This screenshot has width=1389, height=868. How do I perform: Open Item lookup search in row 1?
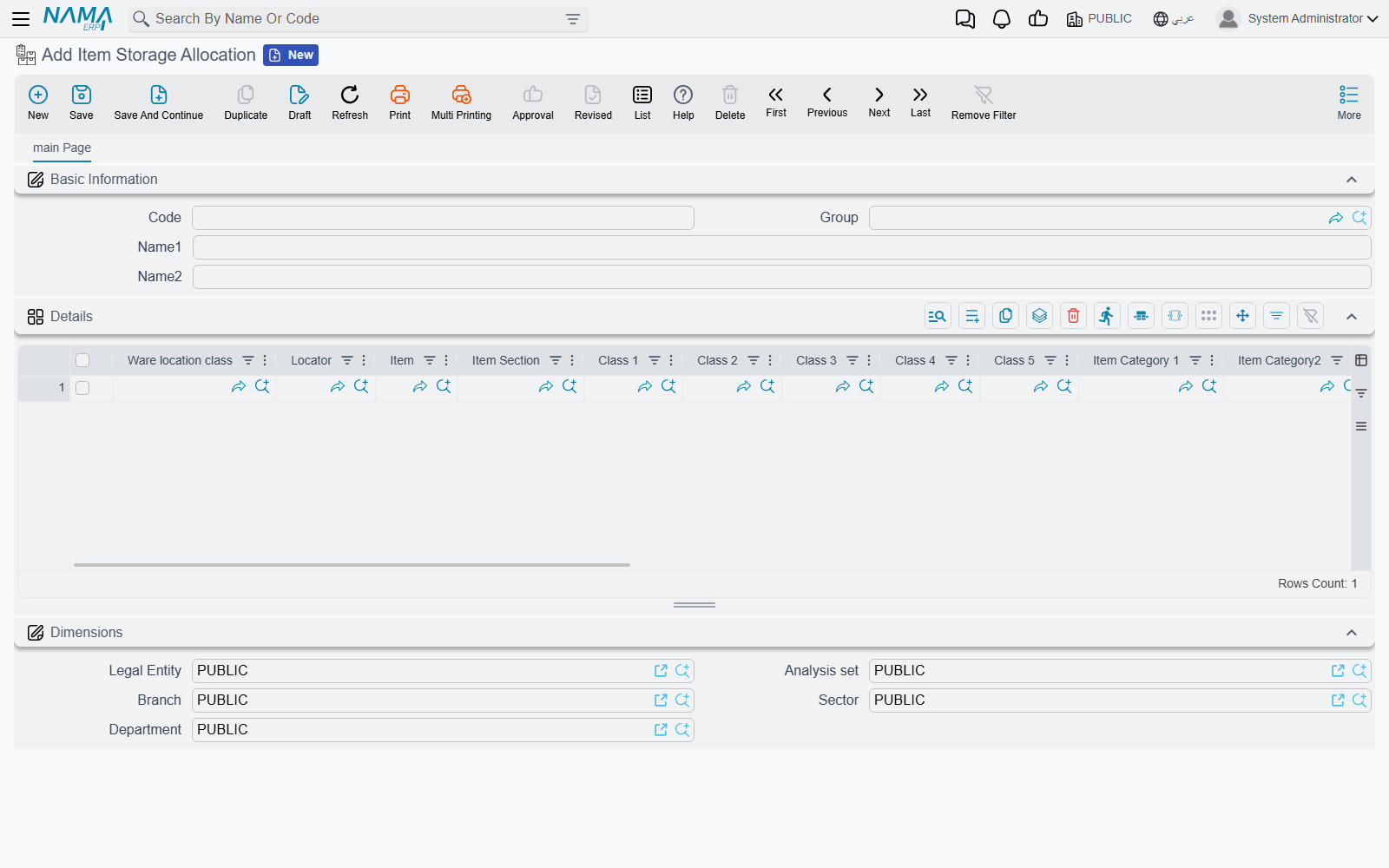(444, 386)
